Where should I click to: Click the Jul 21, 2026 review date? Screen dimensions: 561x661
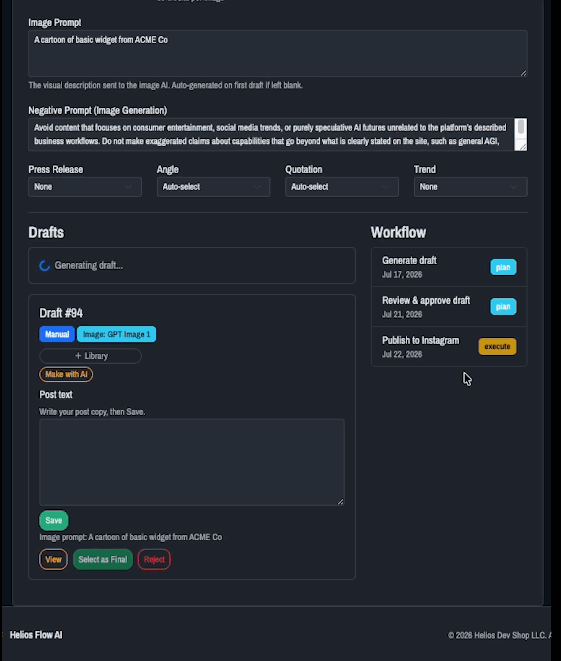(x=402, y=314)
